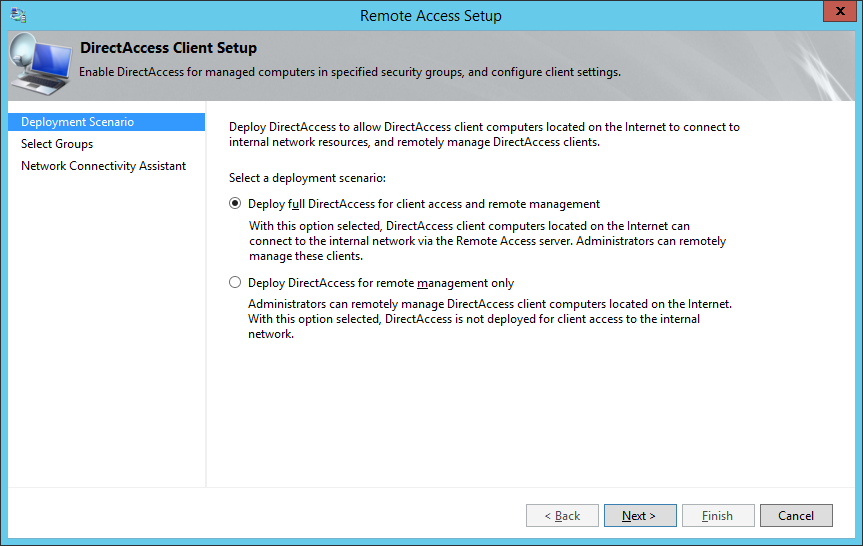The height and width of the screenshot is (546, 863).
Task: Click the Back button
Action: (x=562, y=516)
